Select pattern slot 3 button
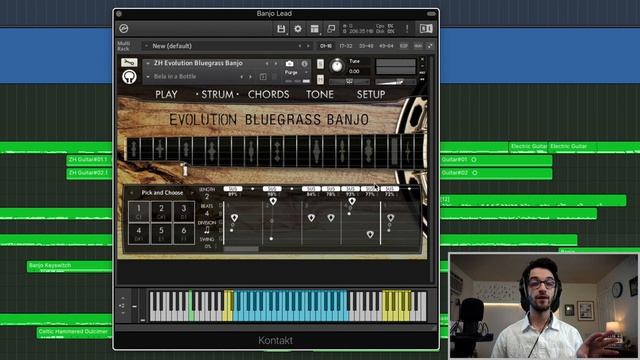The height and width of the screenshot is (360, 640). coord(184,211)
